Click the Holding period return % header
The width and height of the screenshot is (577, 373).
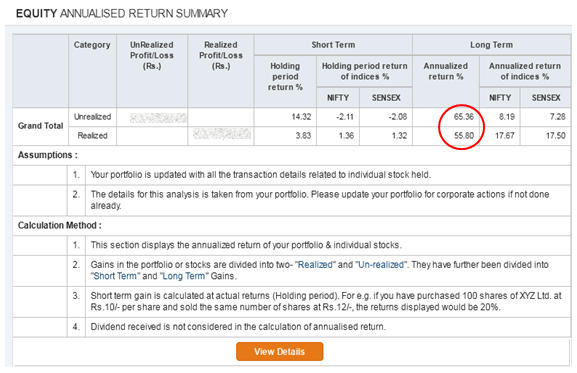285,77
